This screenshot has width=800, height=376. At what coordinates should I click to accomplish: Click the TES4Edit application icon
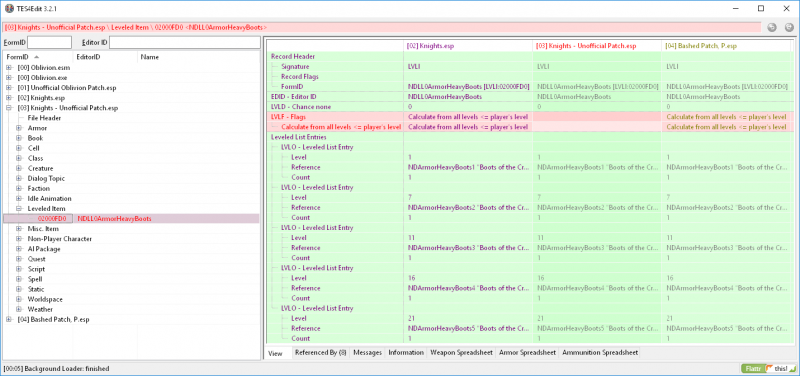(x=9, y=8)
